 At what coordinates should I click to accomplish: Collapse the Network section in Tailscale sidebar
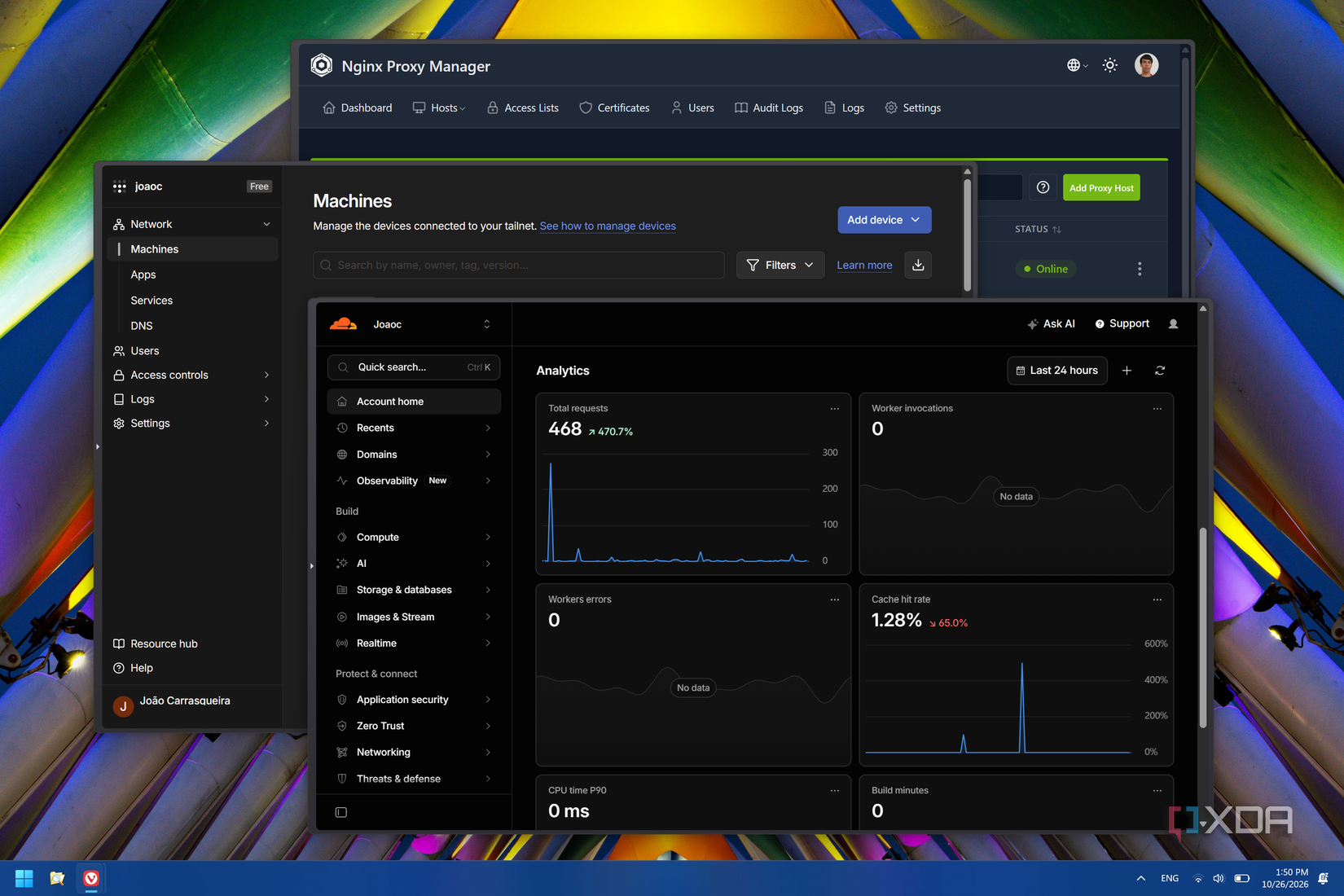266,224
